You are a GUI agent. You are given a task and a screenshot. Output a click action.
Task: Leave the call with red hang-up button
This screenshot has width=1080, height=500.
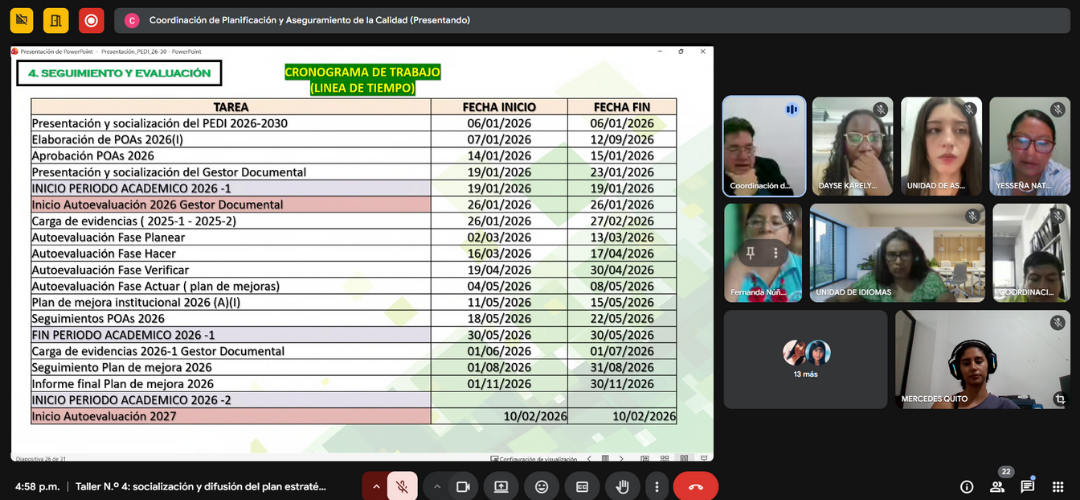695,486
